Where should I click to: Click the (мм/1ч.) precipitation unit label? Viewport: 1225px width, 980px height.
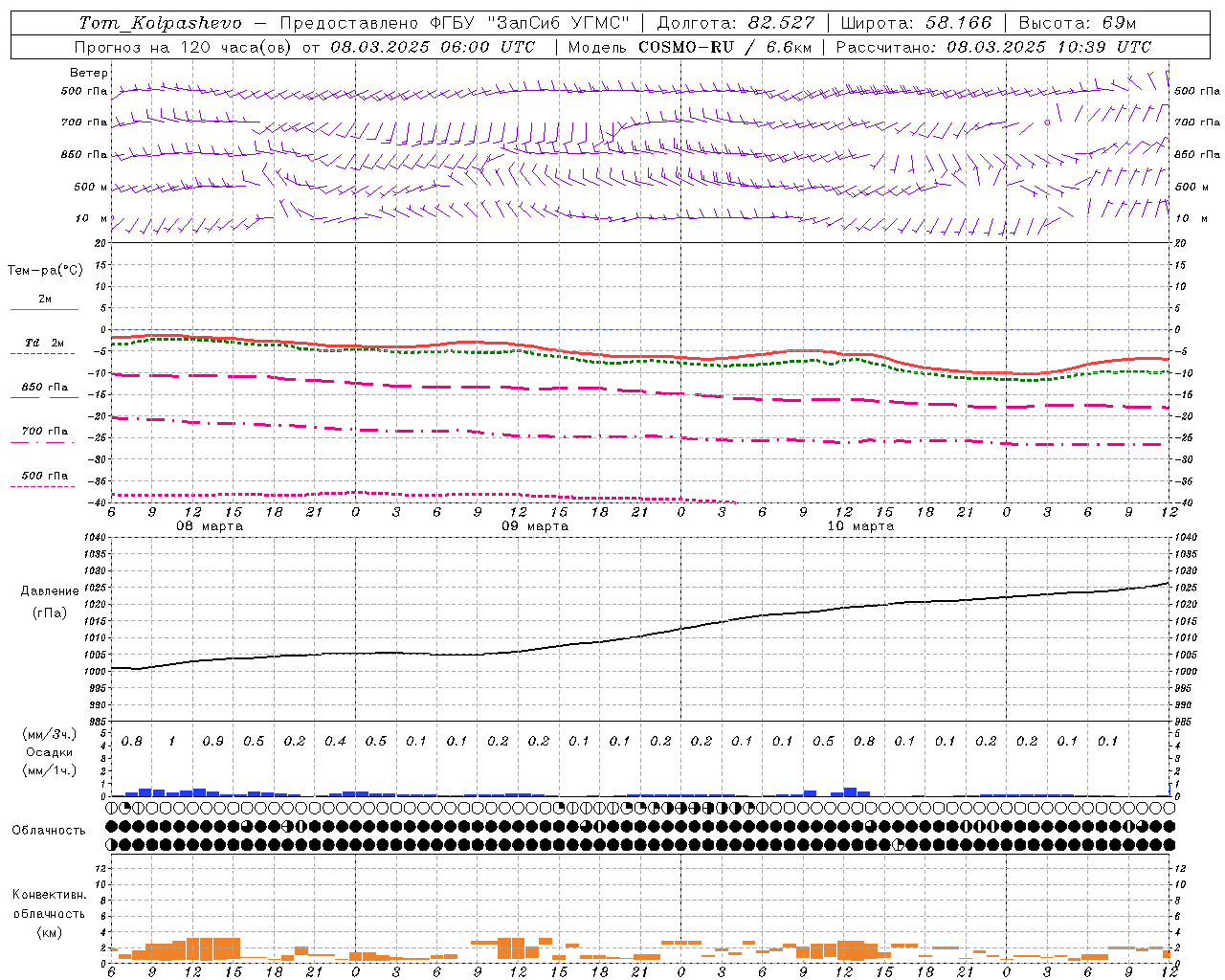[x=50, y=770]
